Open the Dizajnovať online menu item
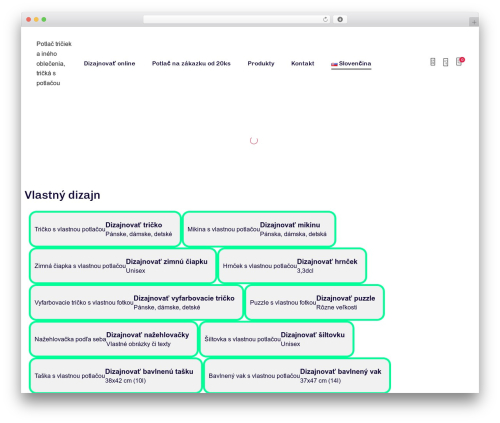 (109, 63)
